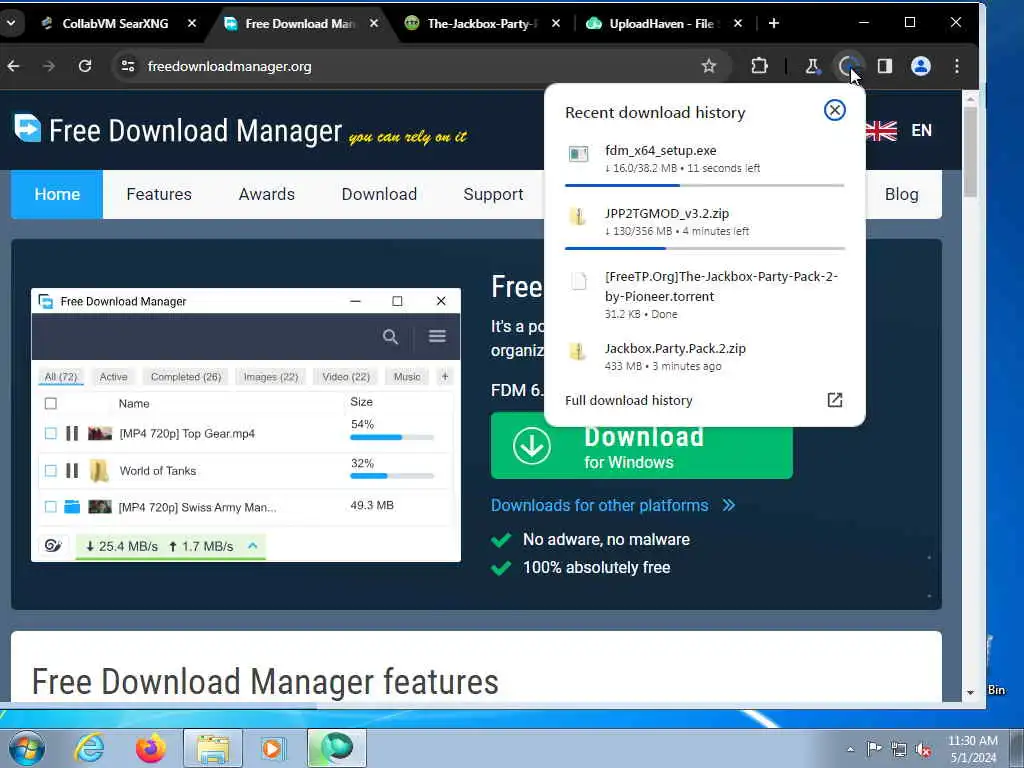Open the profile avatar icon

[x=921, y=66]
